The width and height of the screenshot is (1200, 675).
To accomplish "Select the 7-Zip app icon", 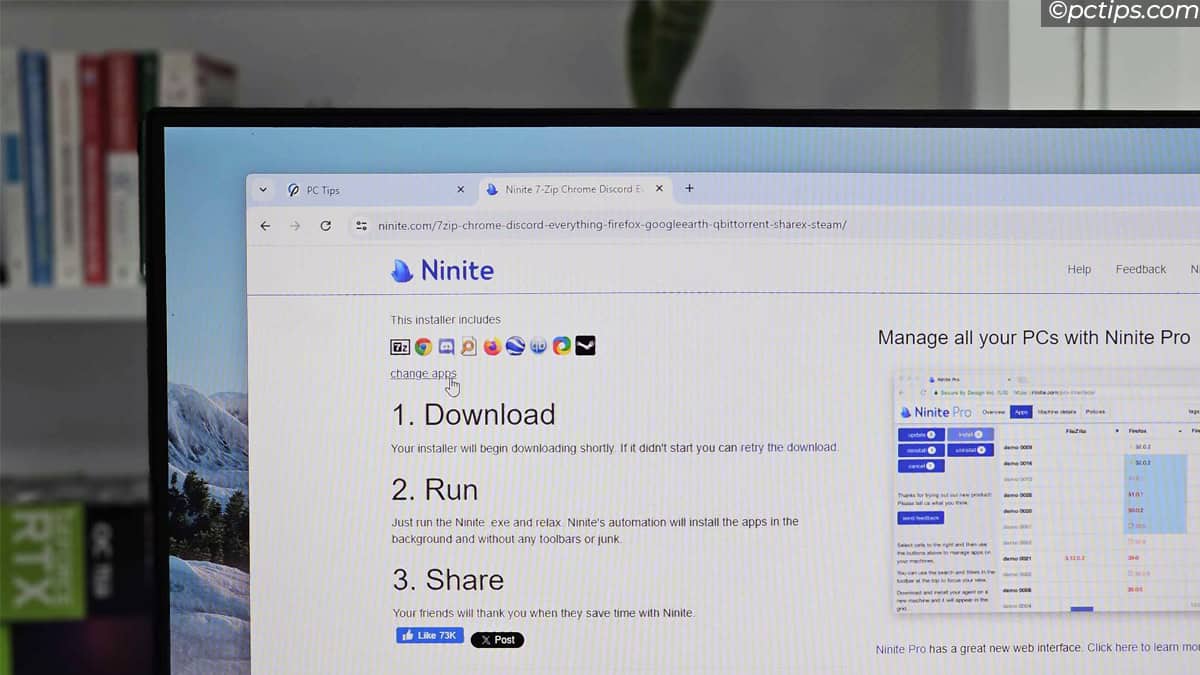I will [399, 346].
